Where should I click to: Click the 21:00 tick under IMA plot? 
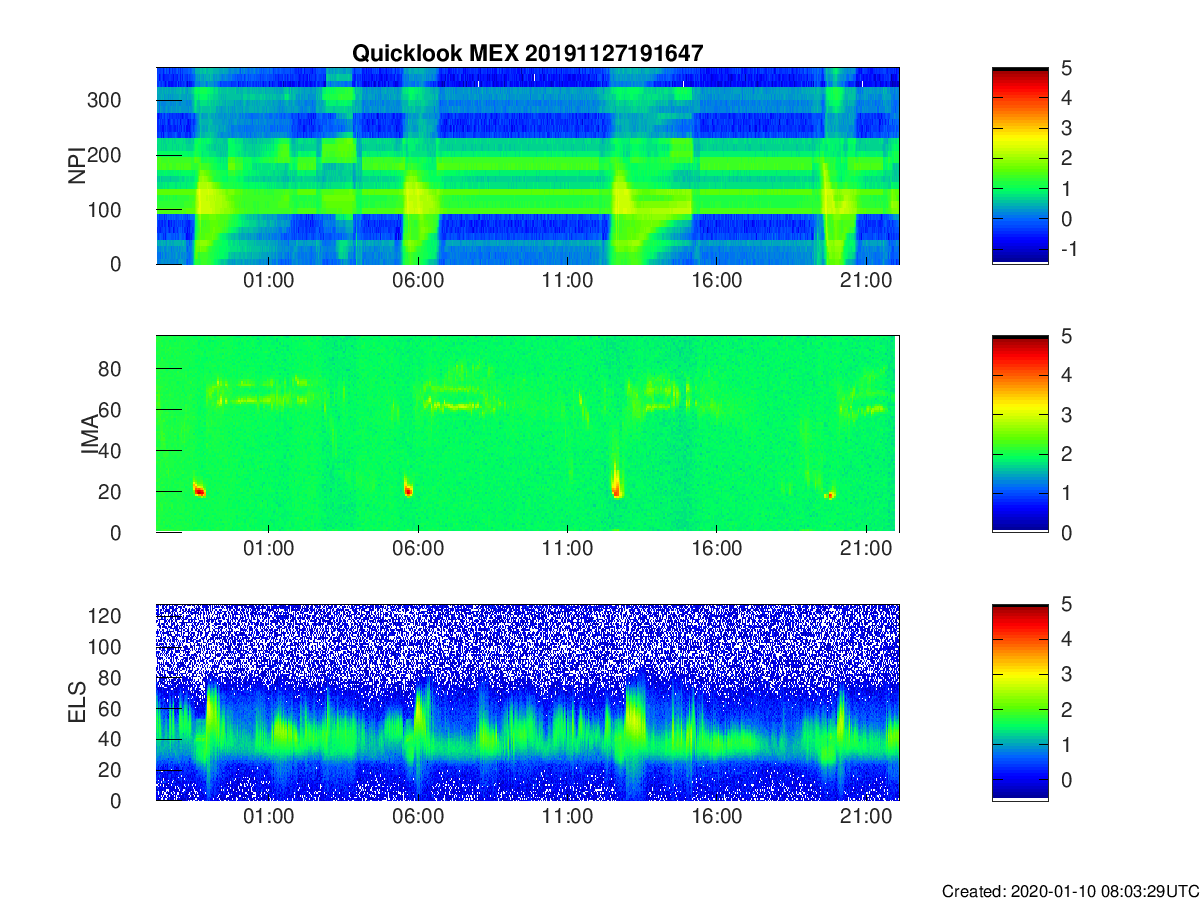point(866,550)
